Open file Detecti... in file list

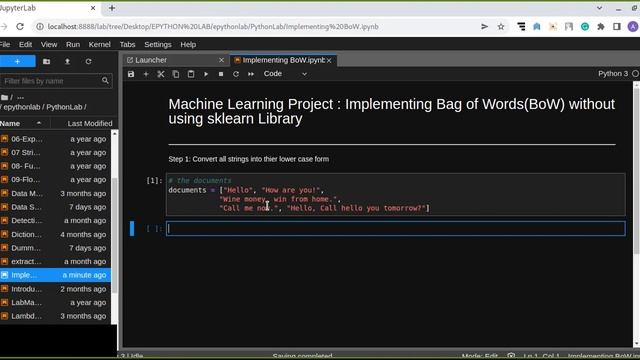[x=56, y=220]
